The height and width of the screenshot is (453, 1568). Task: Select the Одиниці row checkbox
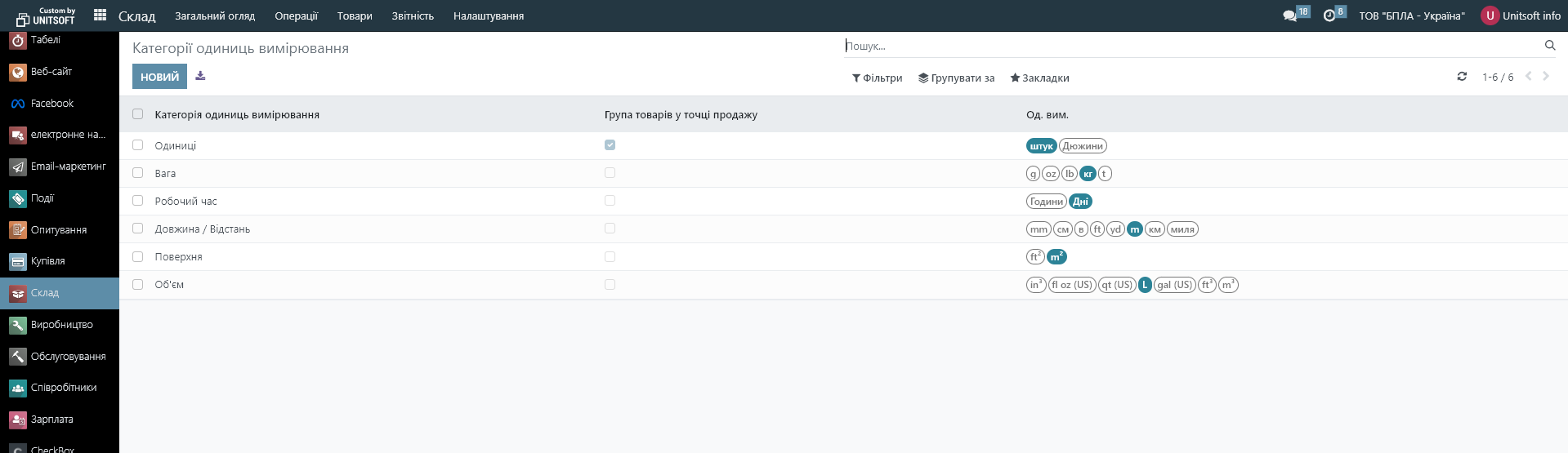[x=137, y=145]
